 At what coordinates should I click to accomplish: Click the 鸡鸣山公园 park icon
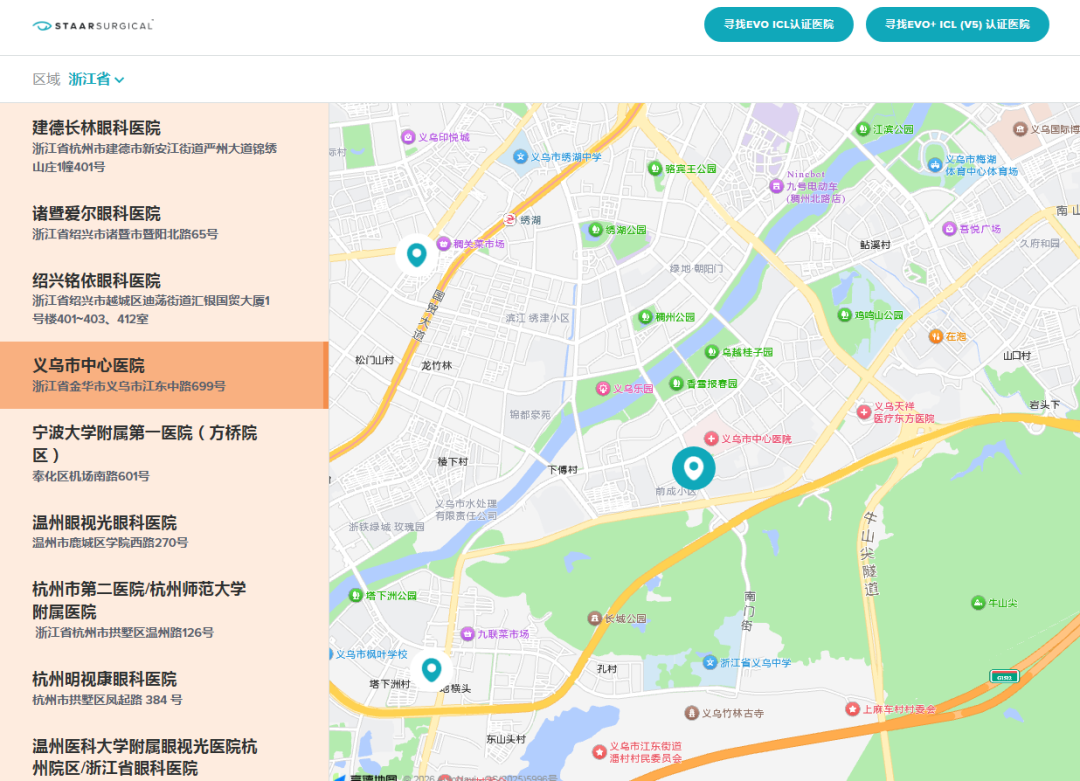pyautogui.click(x=844, y=315)
